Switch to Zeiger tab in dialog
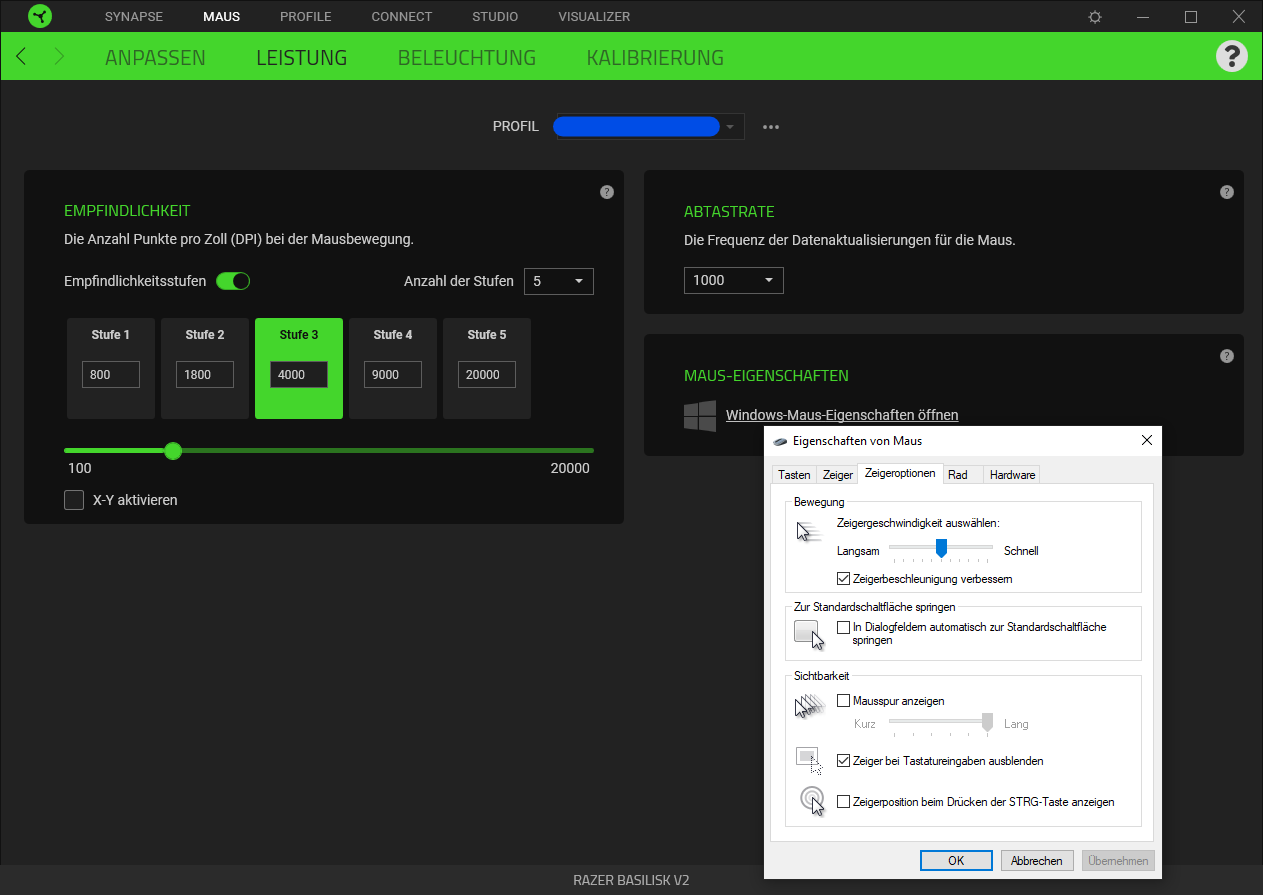Image resolution: width=1264 pixels, height=895 pixels. pyautogui.click(x=838, y=475)
